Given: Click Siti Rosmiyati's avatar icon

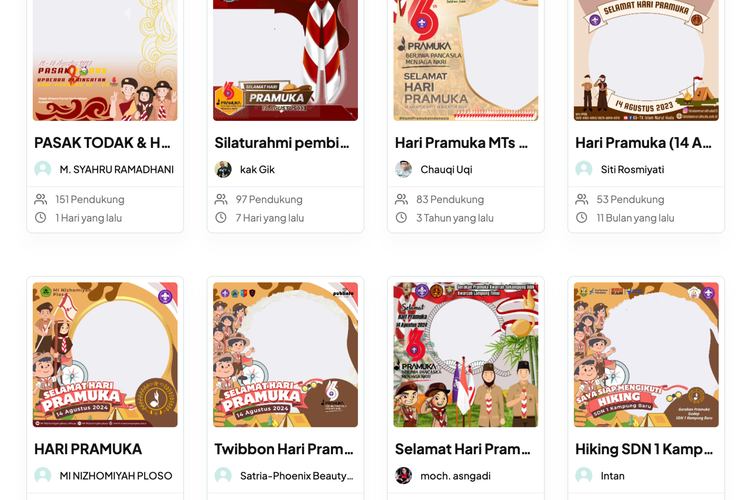Looking at the screenshot, I should [x=584, y=169].
